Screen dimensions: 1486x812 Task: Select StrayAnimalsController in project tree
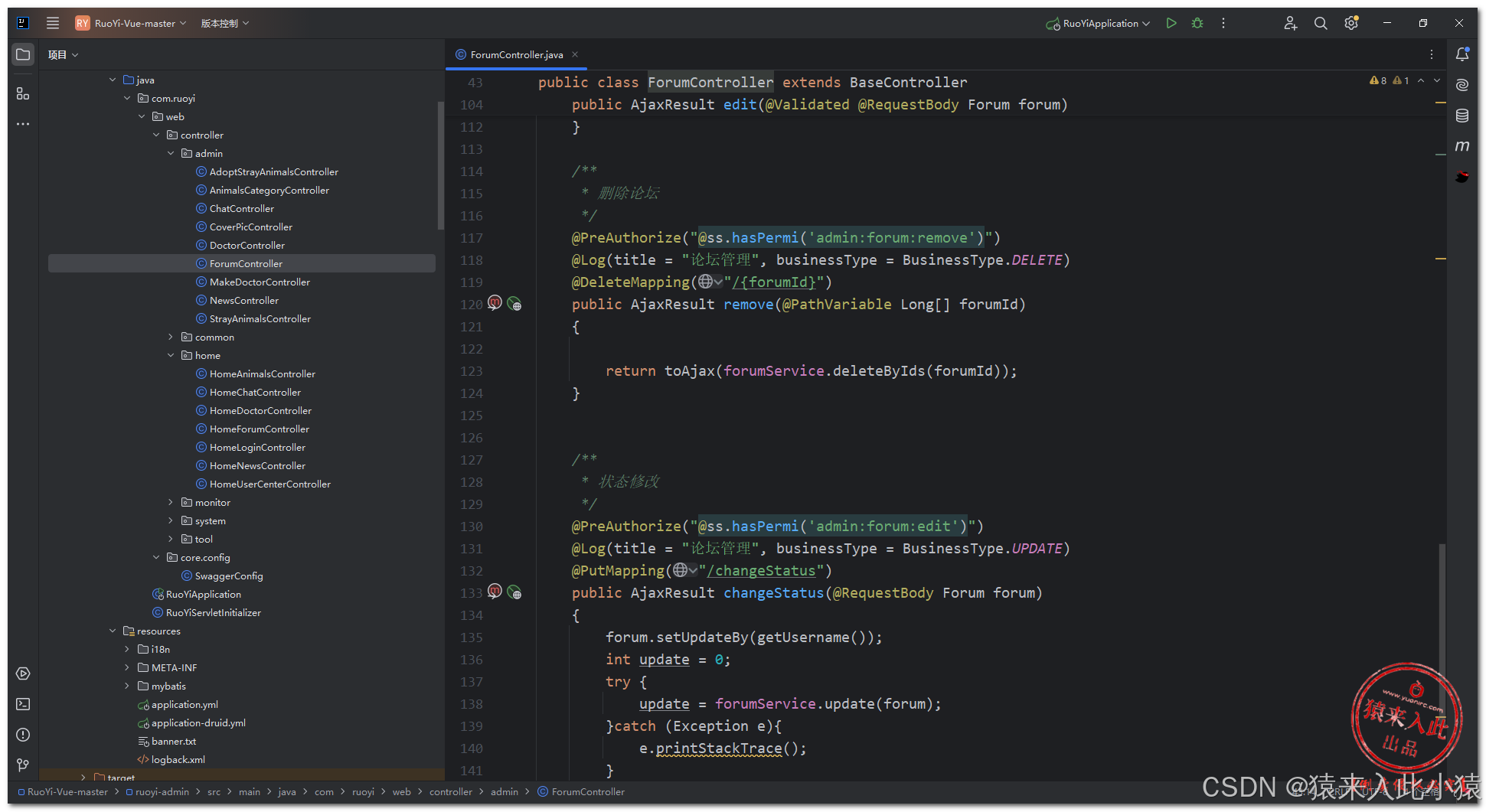pos(253,318)
